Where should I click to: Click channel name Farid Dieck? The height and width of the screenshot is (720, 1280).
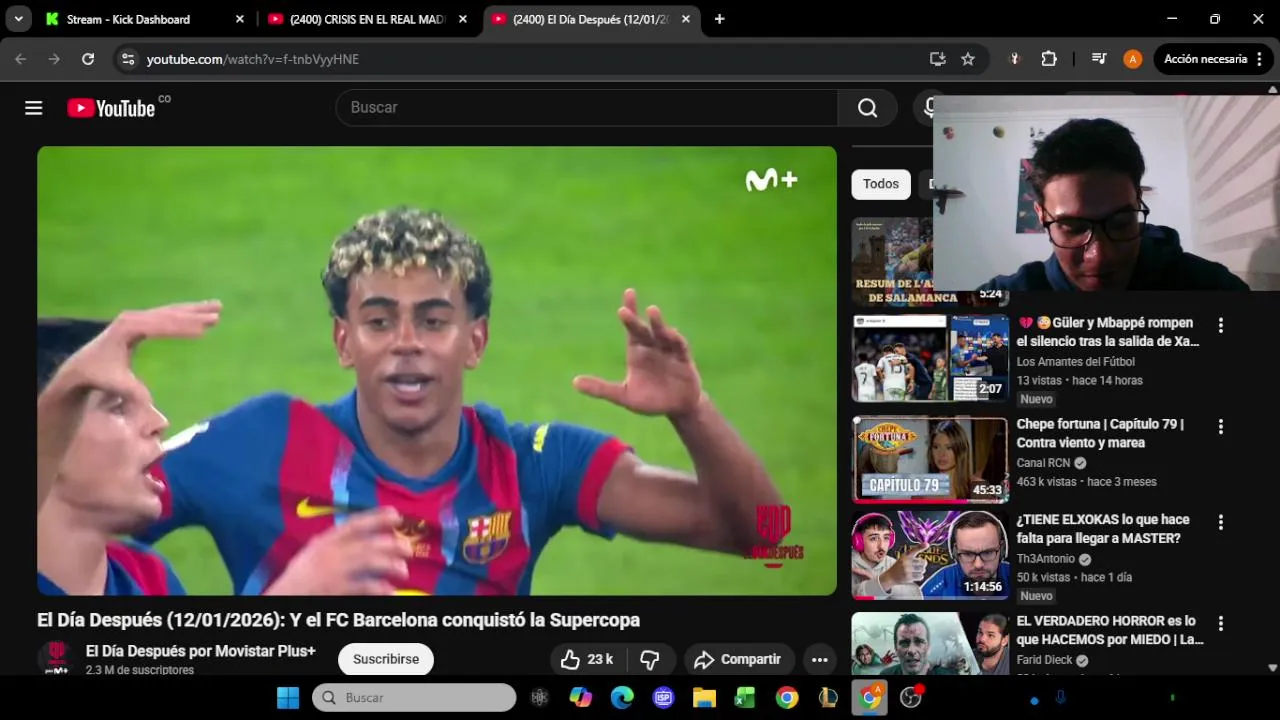pyautogui.click(x=1044, y=660)
